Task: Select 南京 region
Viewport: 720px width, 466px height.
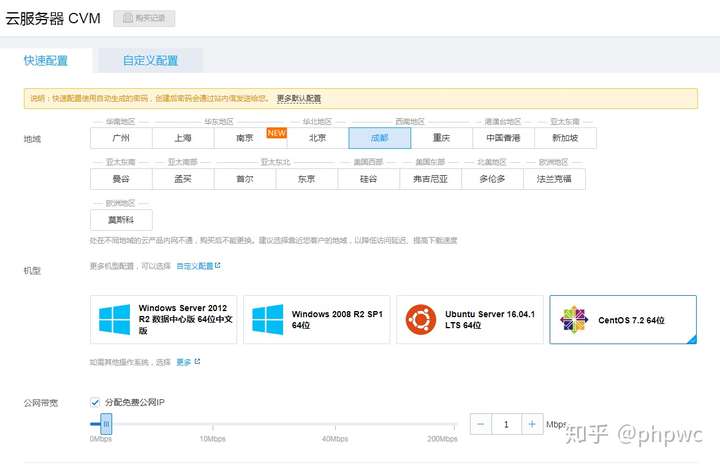Action: tap(245, 138)
